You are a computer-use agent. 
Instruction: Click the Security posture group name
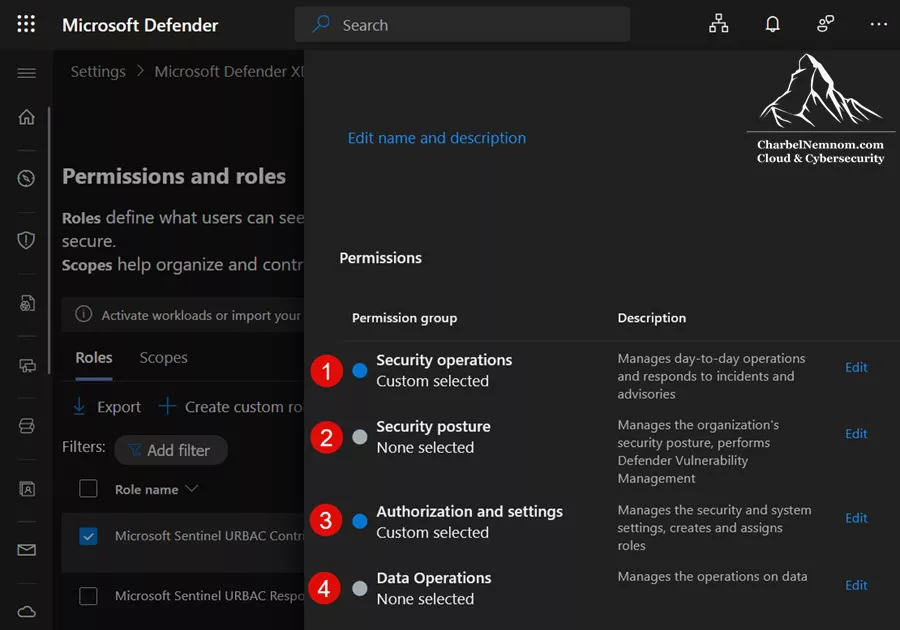pos(433,426)
